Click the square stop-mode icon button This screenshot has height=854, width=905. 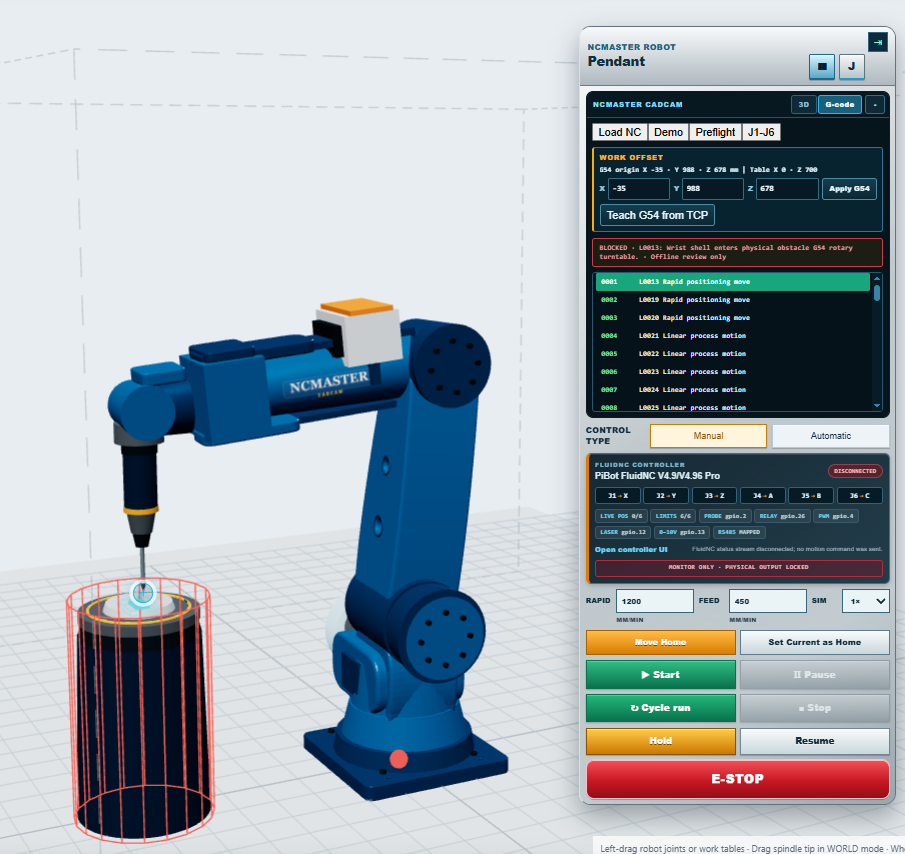coord(822,66)
